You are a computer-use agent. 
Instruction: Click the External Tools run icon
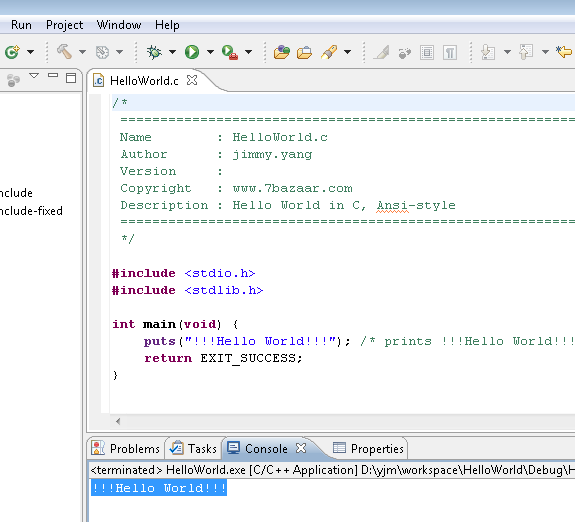click(x=230, y=52)
